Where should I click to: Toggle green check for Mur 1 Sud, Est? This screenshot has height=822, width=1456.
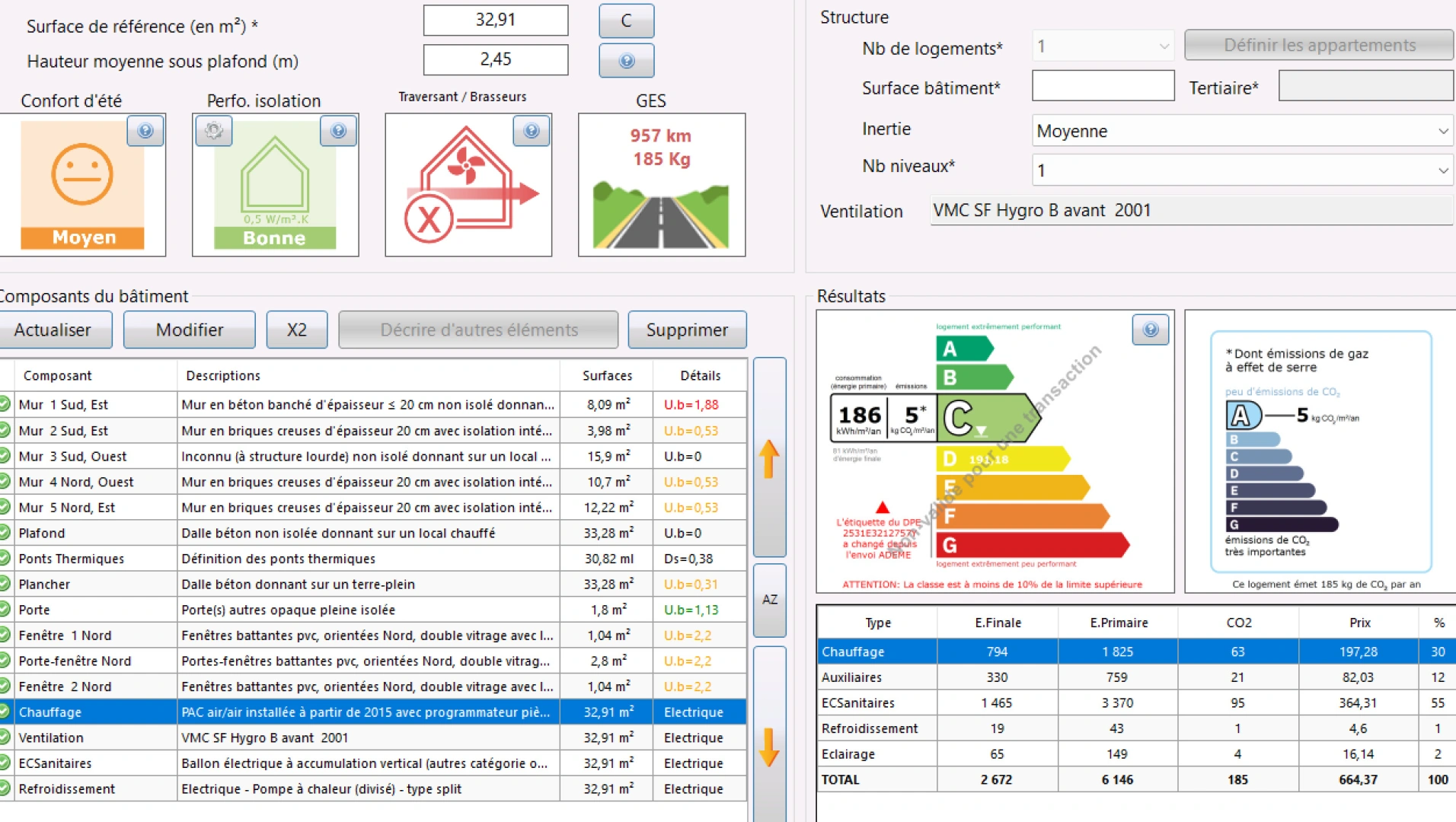click(x=5, y=405)
